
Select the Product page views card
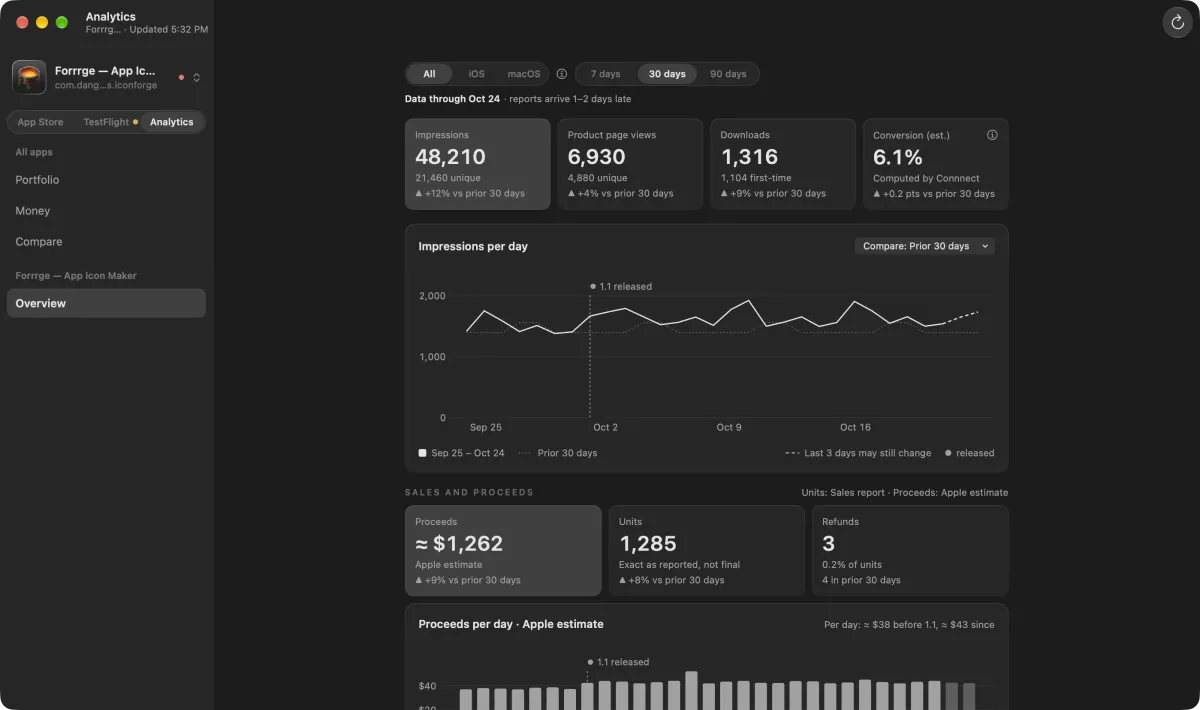click(x=631, y=164)
